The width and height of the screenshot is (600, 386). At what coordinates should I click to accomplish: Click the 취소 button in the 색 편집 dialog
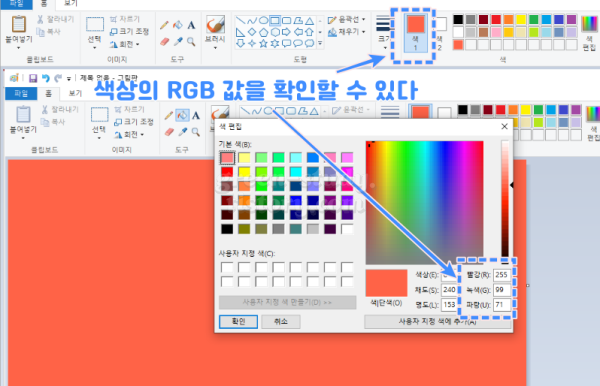click(281, 321)
